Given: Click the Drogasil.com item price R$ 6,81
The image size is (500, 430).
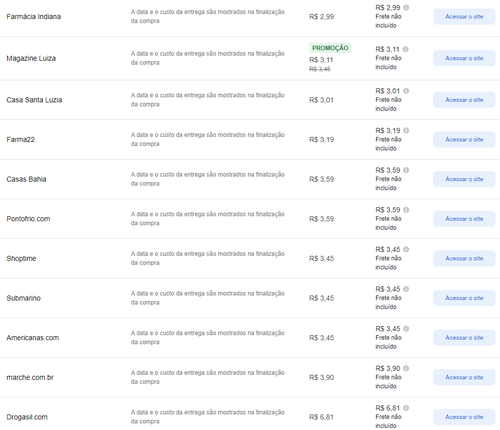Looking at the screenshot, I should coord(321,417).
